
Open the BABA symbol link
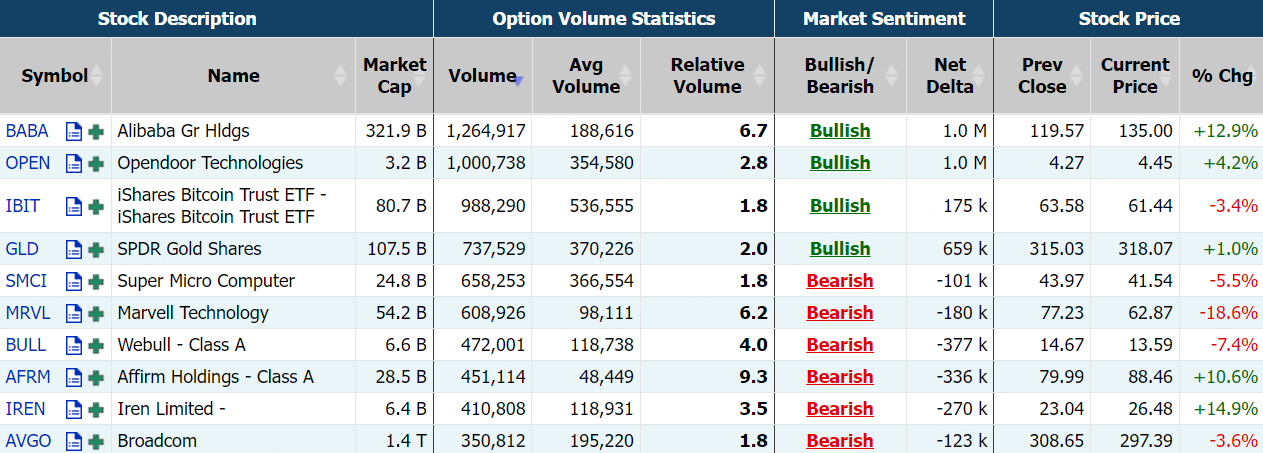27,131
